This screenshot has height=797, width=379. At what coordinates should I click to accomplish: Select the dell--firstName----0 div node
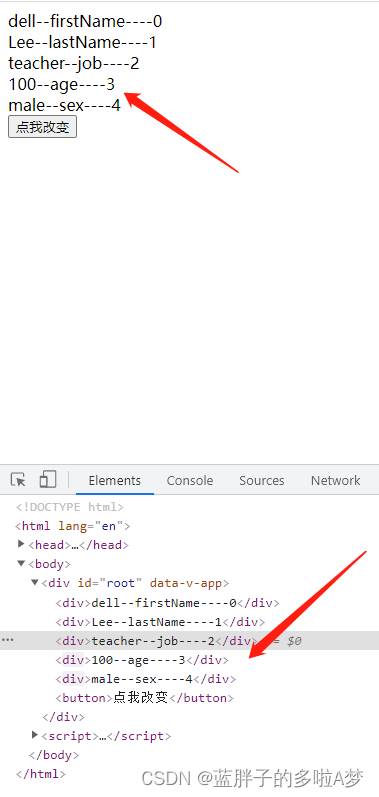pyautogui.click(x=168, y=603)
